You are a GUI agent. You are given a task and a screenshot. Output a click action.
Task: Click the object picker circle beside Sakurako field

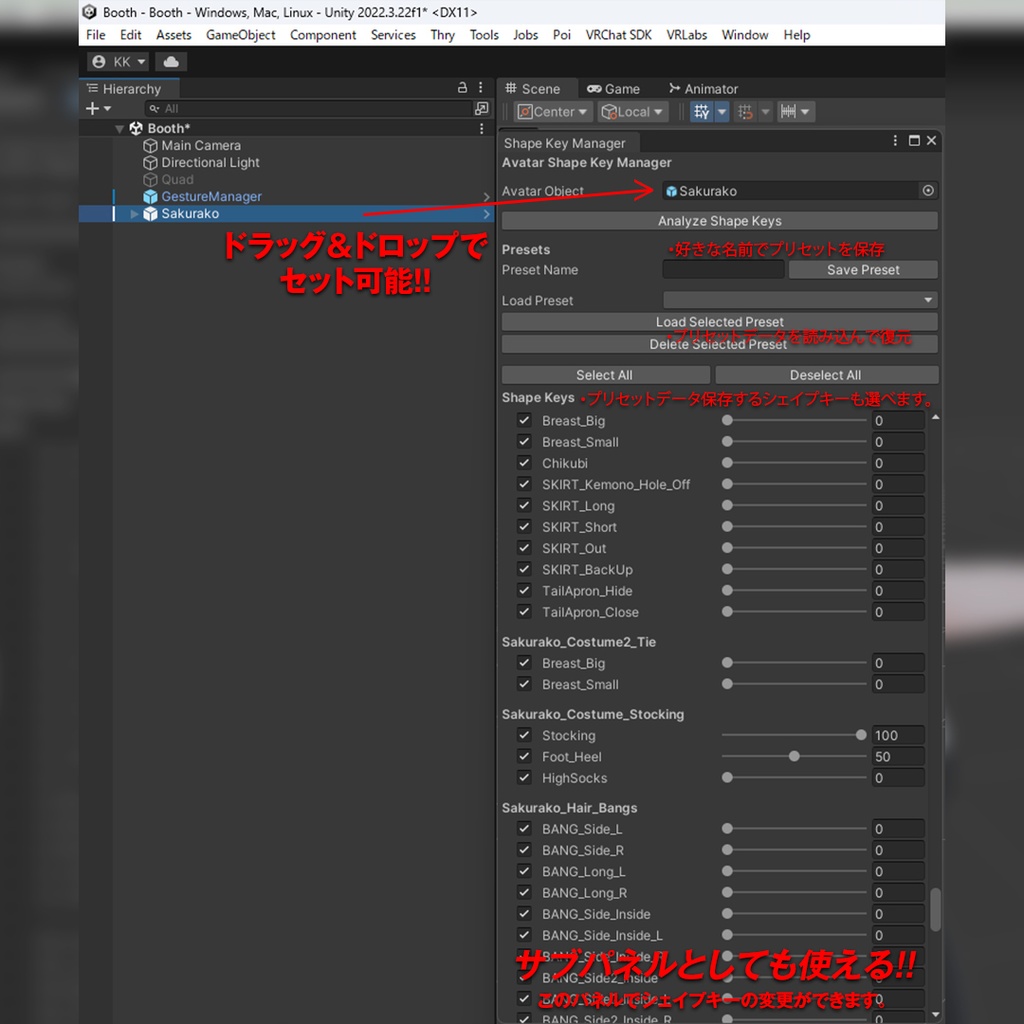(928, 190)
